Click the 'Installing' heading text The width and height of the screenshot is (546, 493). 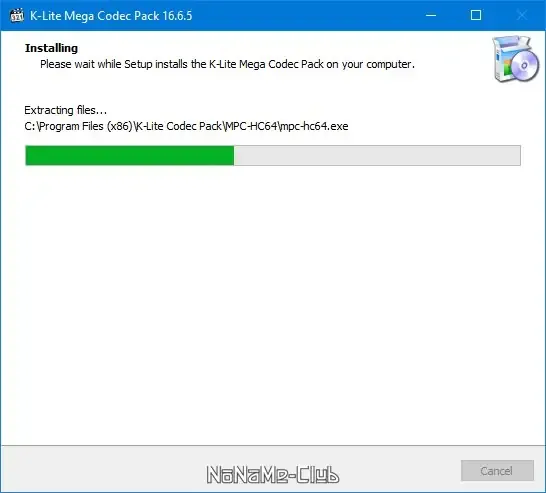(52, 48)
